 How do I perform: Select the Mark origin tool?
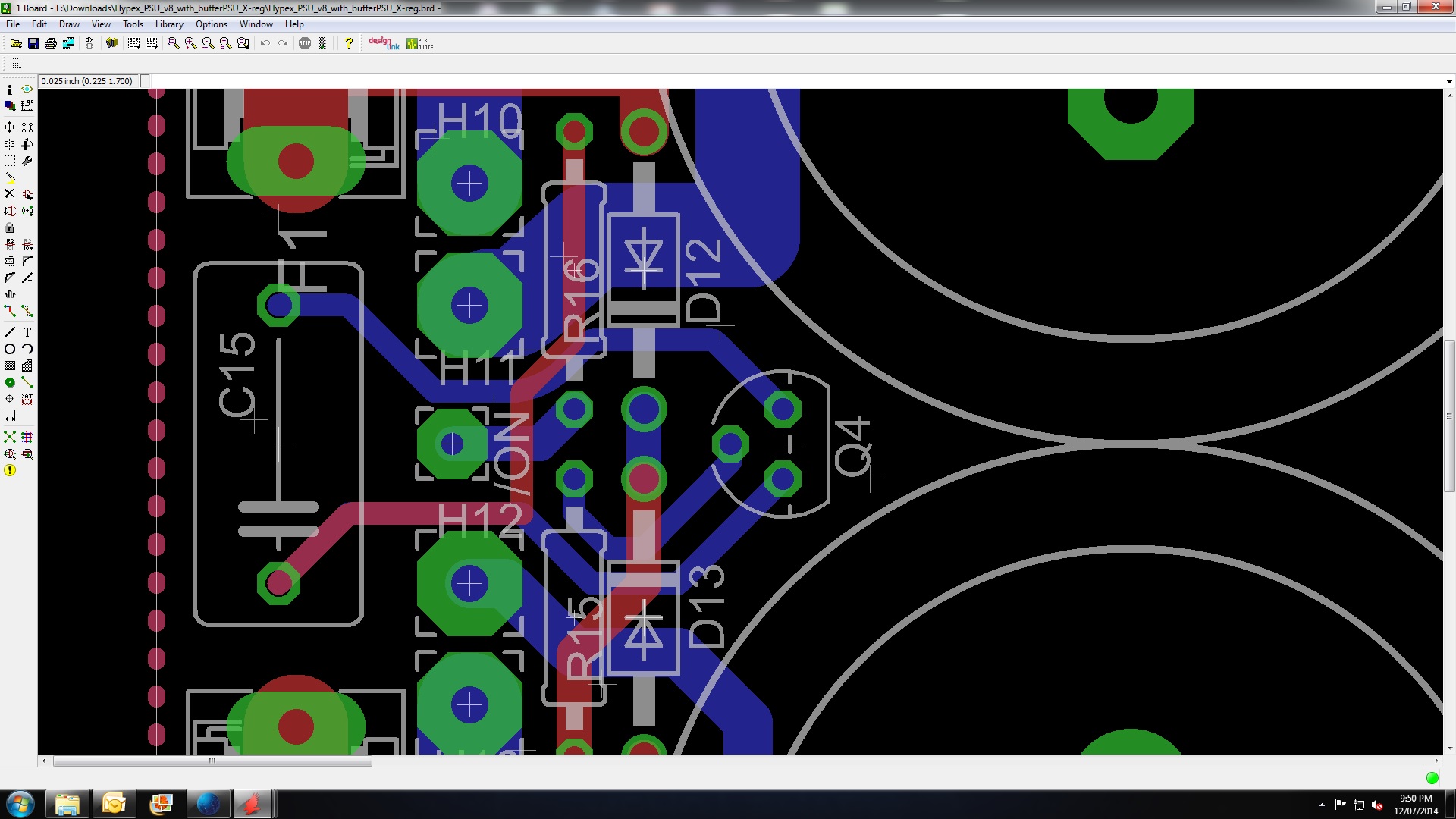[x=27, y=106]
